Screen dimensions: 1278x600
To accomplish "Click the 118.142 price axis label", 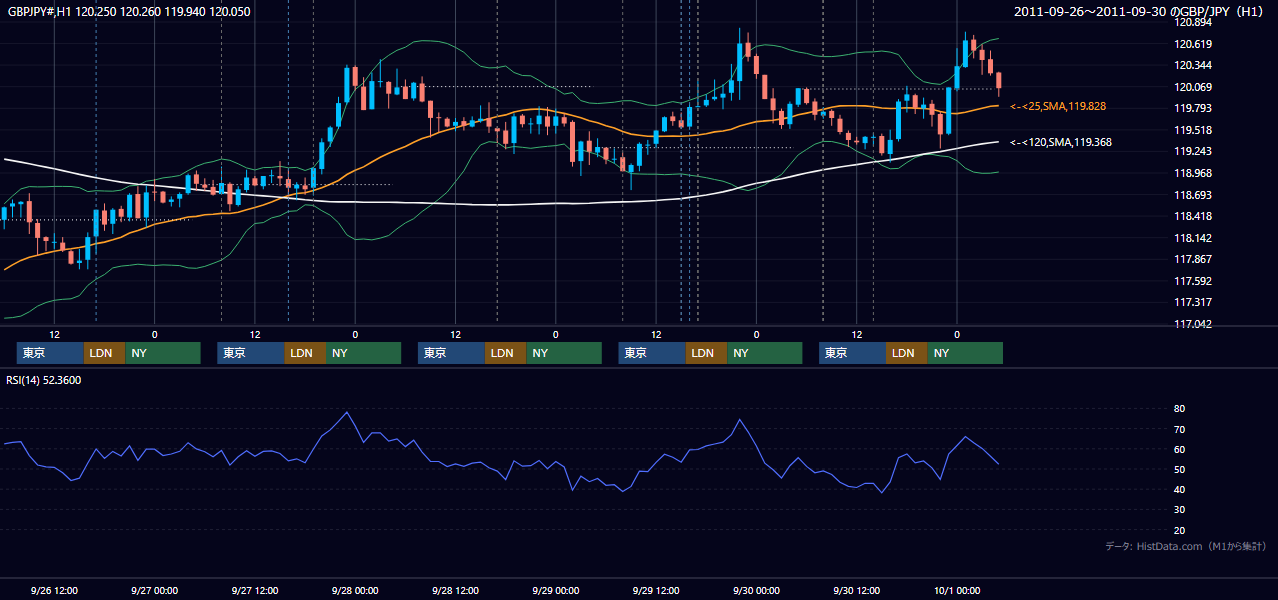I will 1192,238.
